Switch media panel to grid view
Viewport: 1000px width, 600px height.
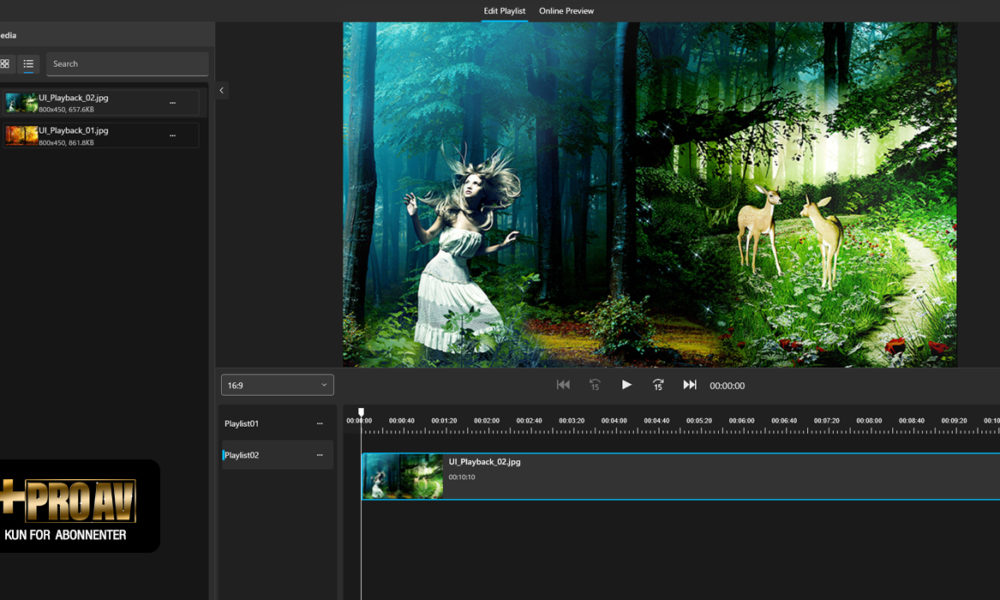[5, 64]
